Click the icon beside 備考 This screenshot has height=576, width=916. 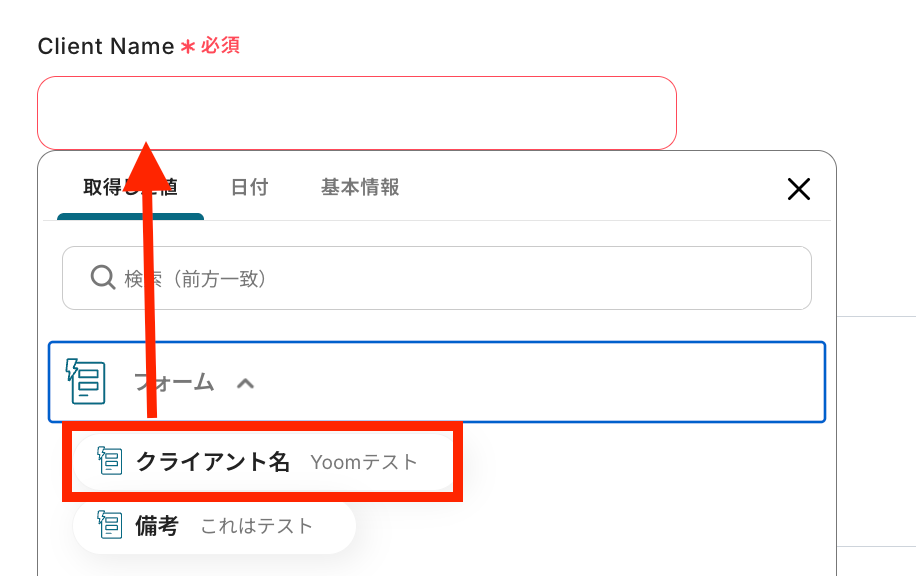pos(109,525)
